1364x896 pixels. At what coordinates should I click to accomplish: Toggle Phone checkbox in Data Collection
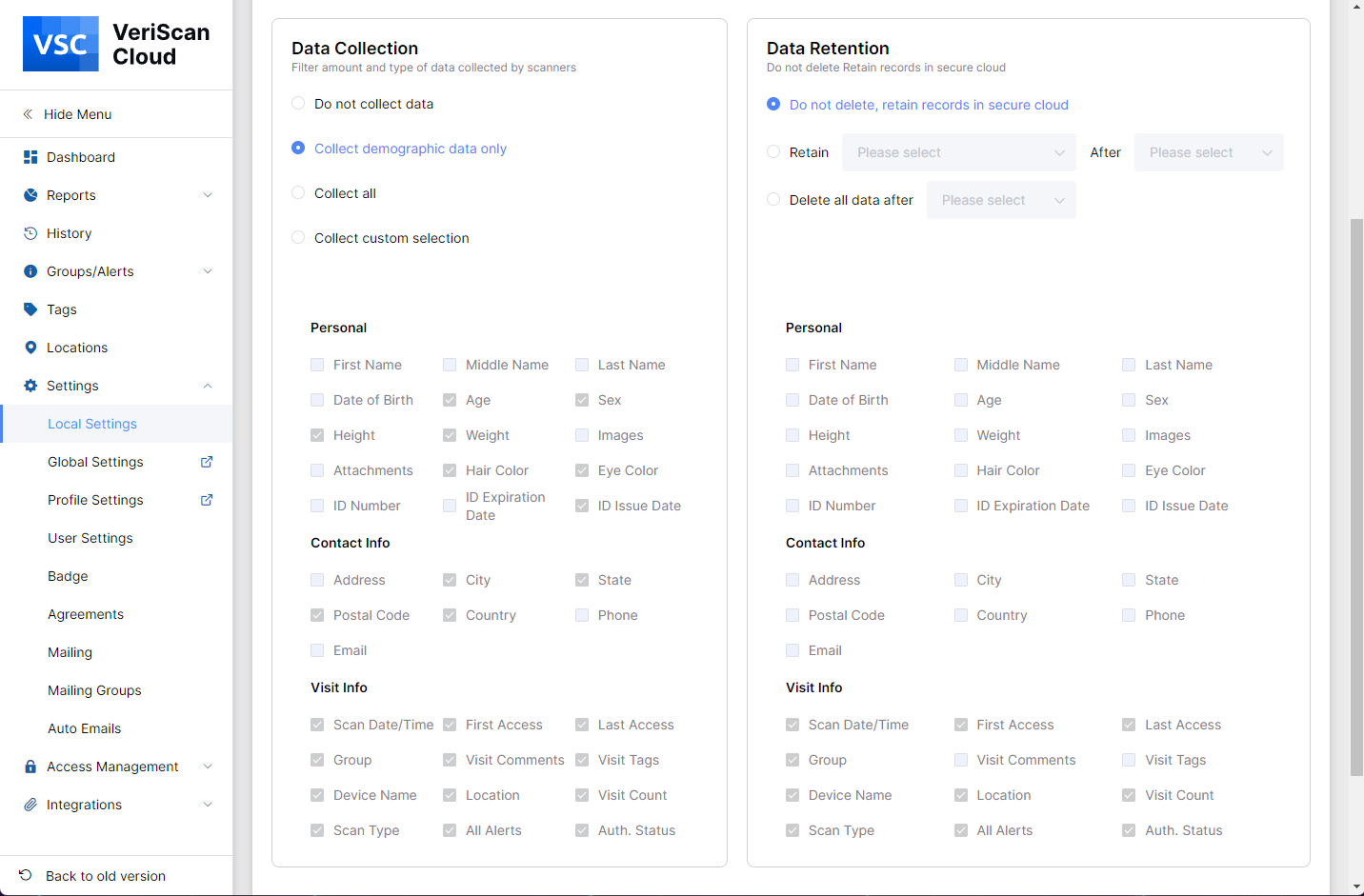coord(582,615)
